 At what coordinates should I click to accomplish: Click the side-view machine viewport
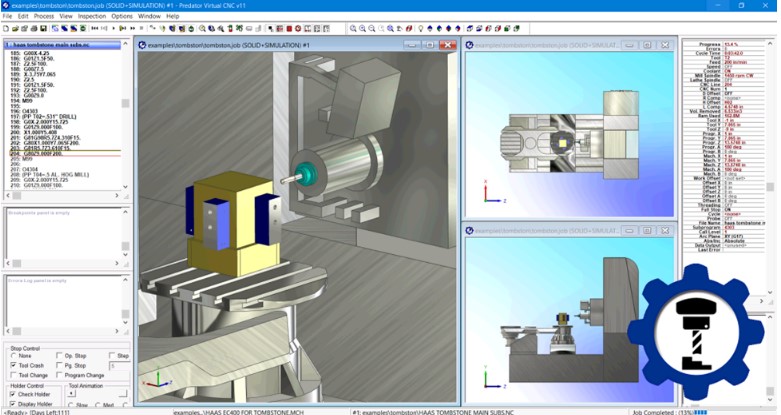coord(569,319)
